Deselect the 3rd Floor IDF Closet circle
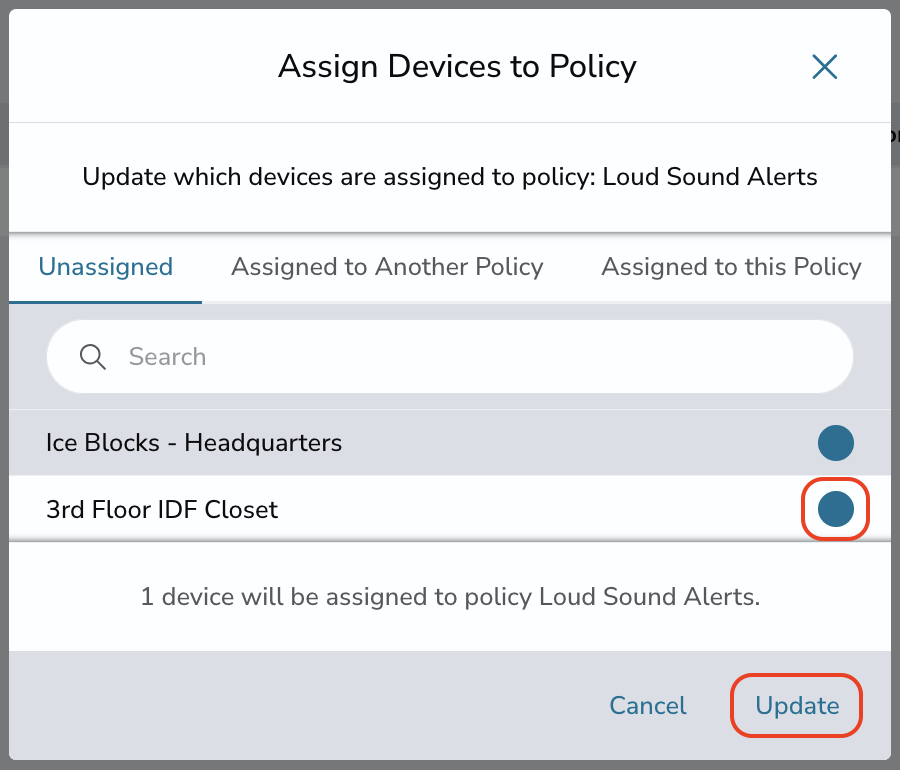This screenshot has height=770, width=900. 836,509
